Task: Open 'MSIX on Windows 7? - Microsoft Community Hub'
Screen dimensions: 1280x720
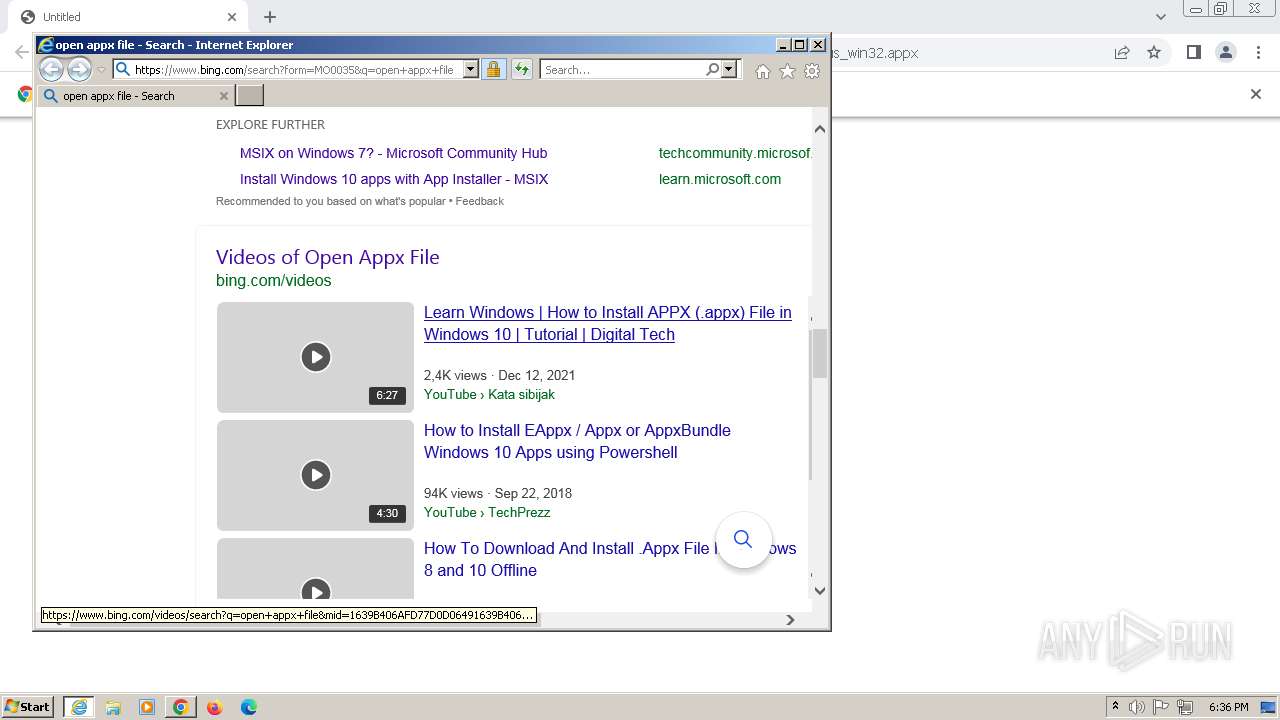Action: [393, 153]
